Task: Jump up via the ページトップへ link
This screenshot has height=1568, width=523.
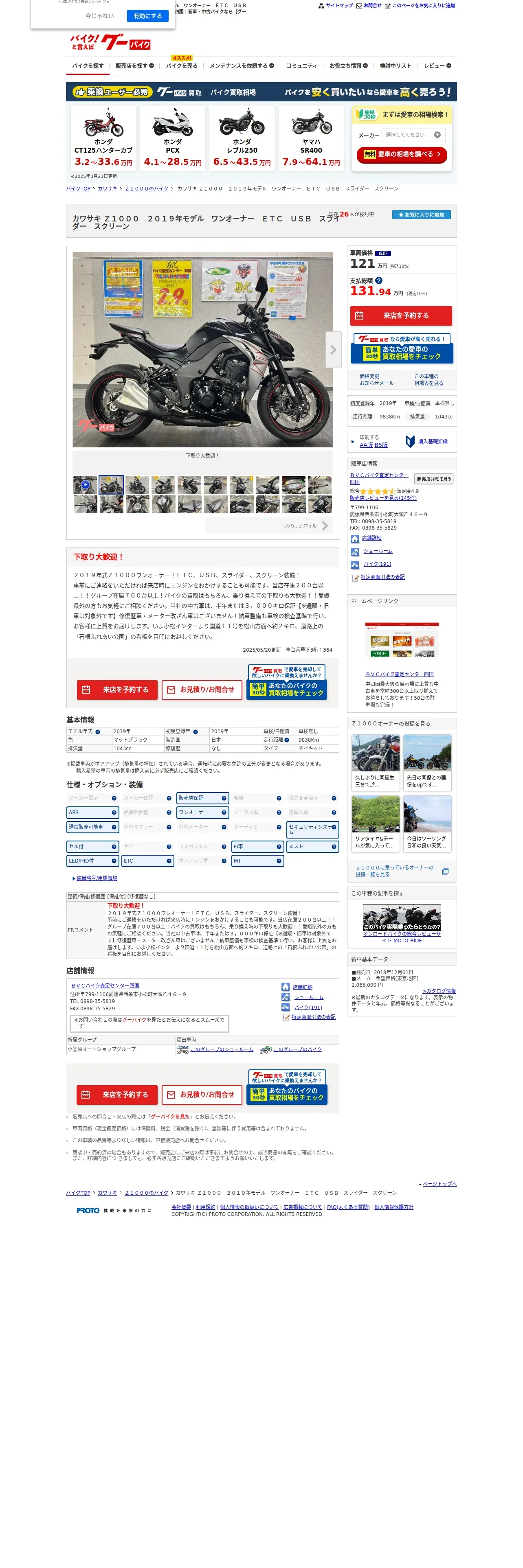Action: pyautogui.click(x=439, y=1184)
